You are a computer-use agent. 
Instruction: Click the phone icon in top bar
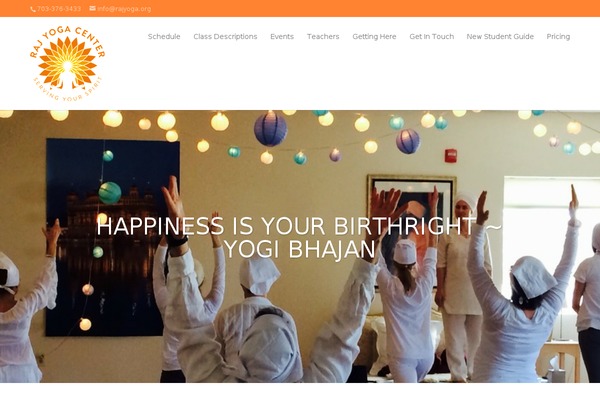33,9
